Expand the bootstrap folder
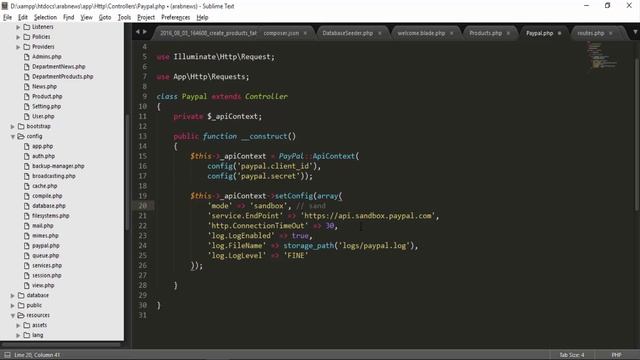This screenshot has height=360, width=640. click(x=13, y=127)
